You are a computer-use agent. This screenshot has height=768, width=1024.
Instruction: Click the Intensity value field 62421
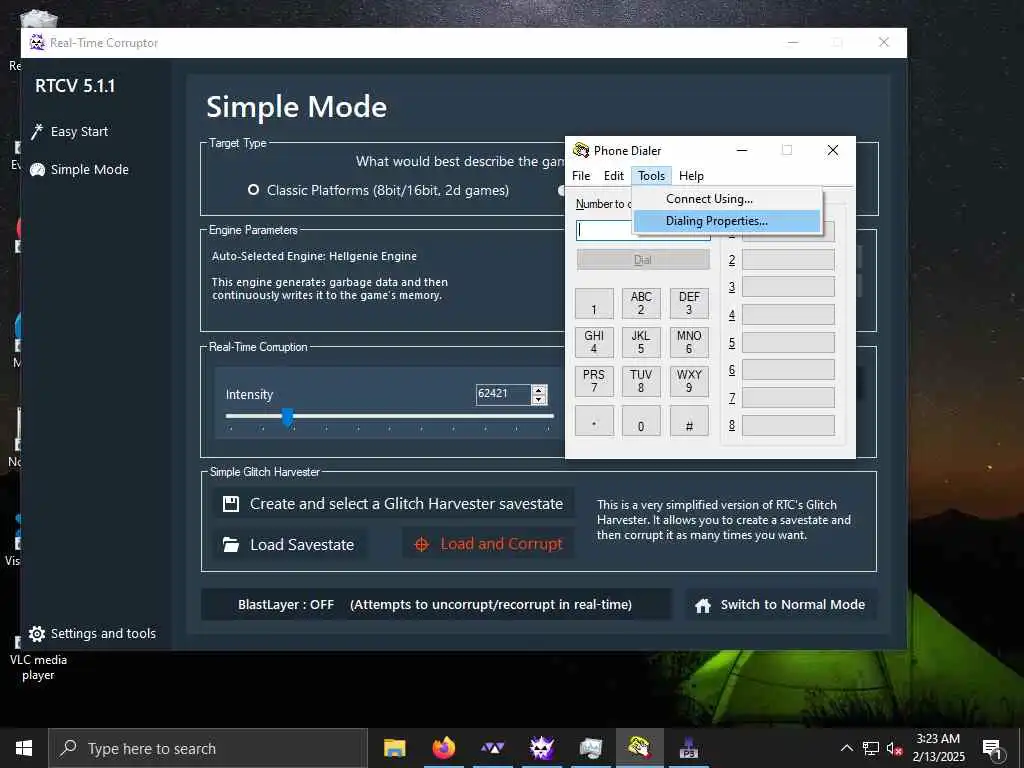tap(503, 394)
